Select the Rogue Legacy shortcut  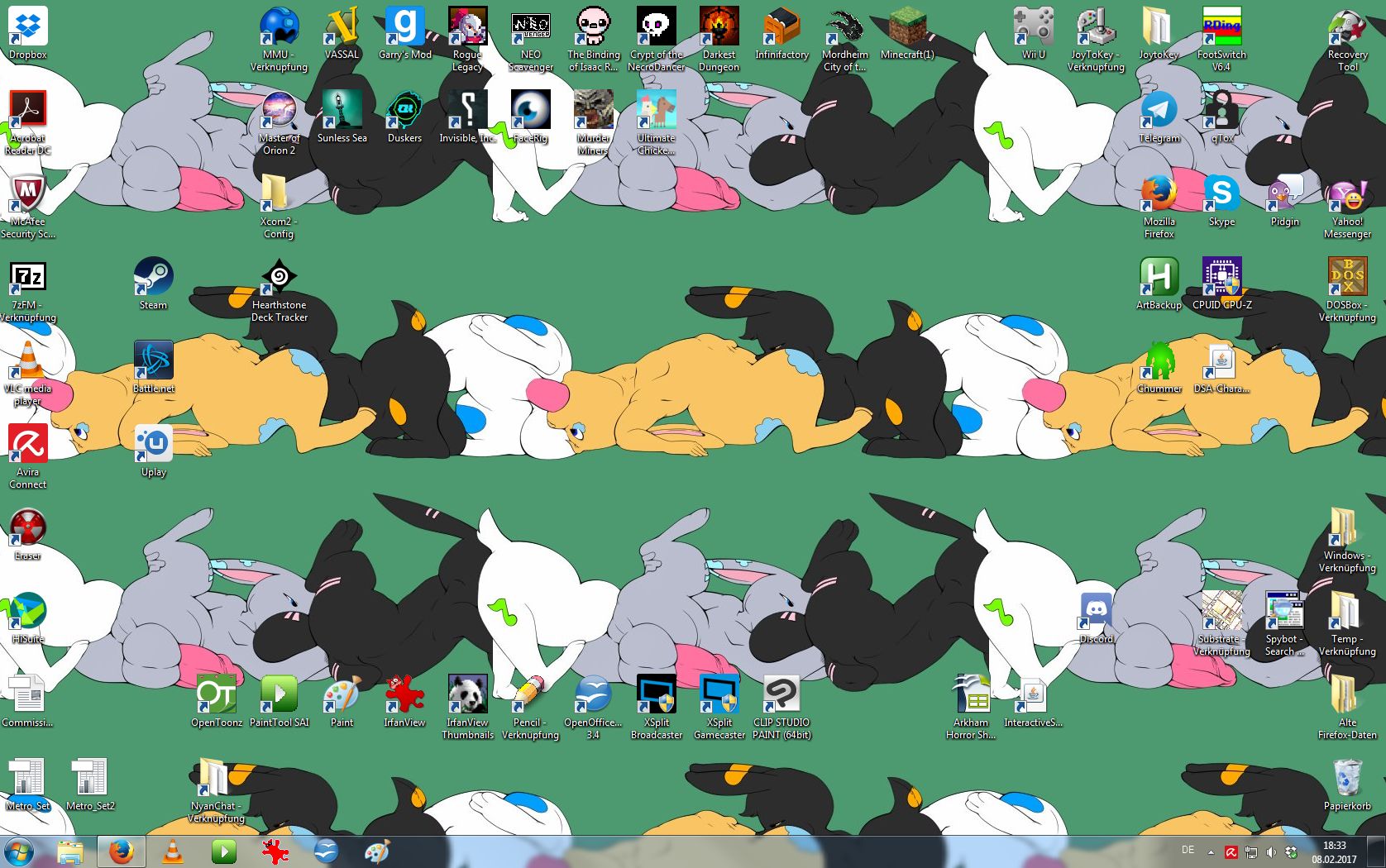click(x=467, y=39)
